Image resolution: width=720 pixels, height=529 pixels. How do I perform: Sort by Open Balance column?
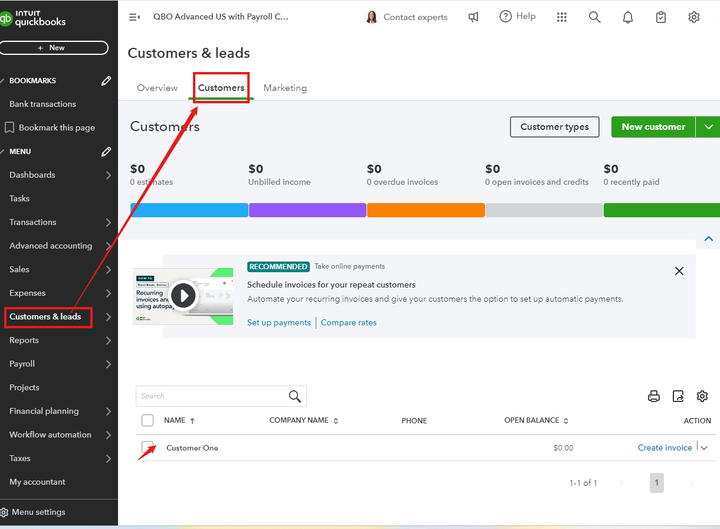pyautogui.click(x=566, y=421)
